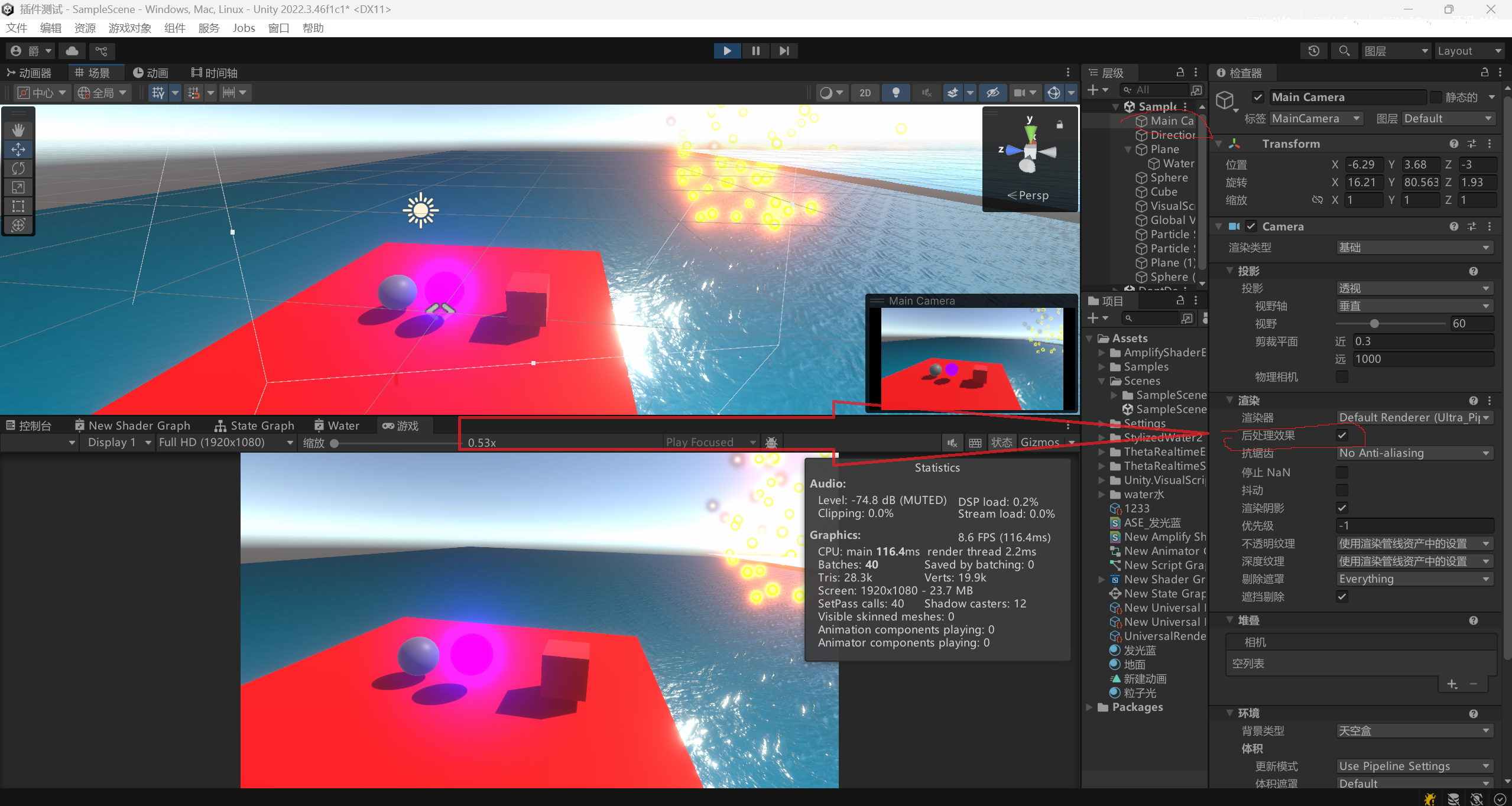The width and height of the screenshot is (1512, 806).
Task: Enable 后处理效果 checkbox in Camera settings
Action: (1342, 435)
